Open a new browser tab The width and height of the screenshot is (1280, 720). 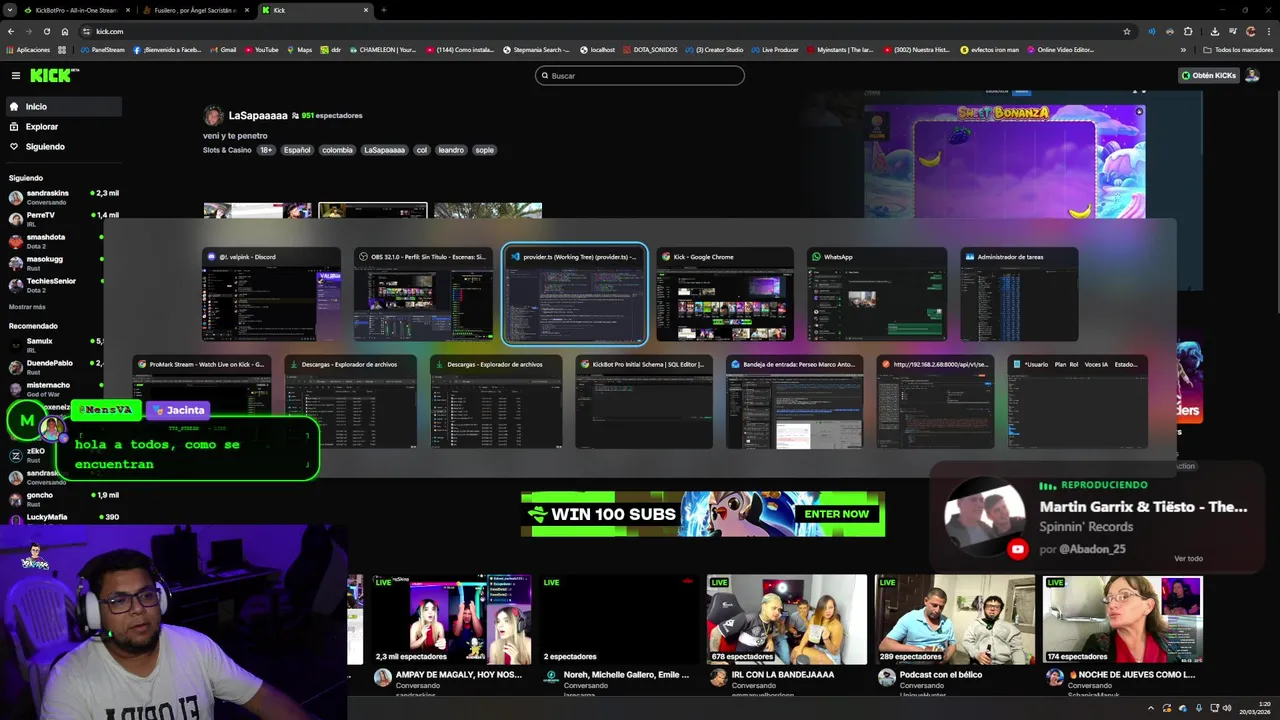point(383,10)
